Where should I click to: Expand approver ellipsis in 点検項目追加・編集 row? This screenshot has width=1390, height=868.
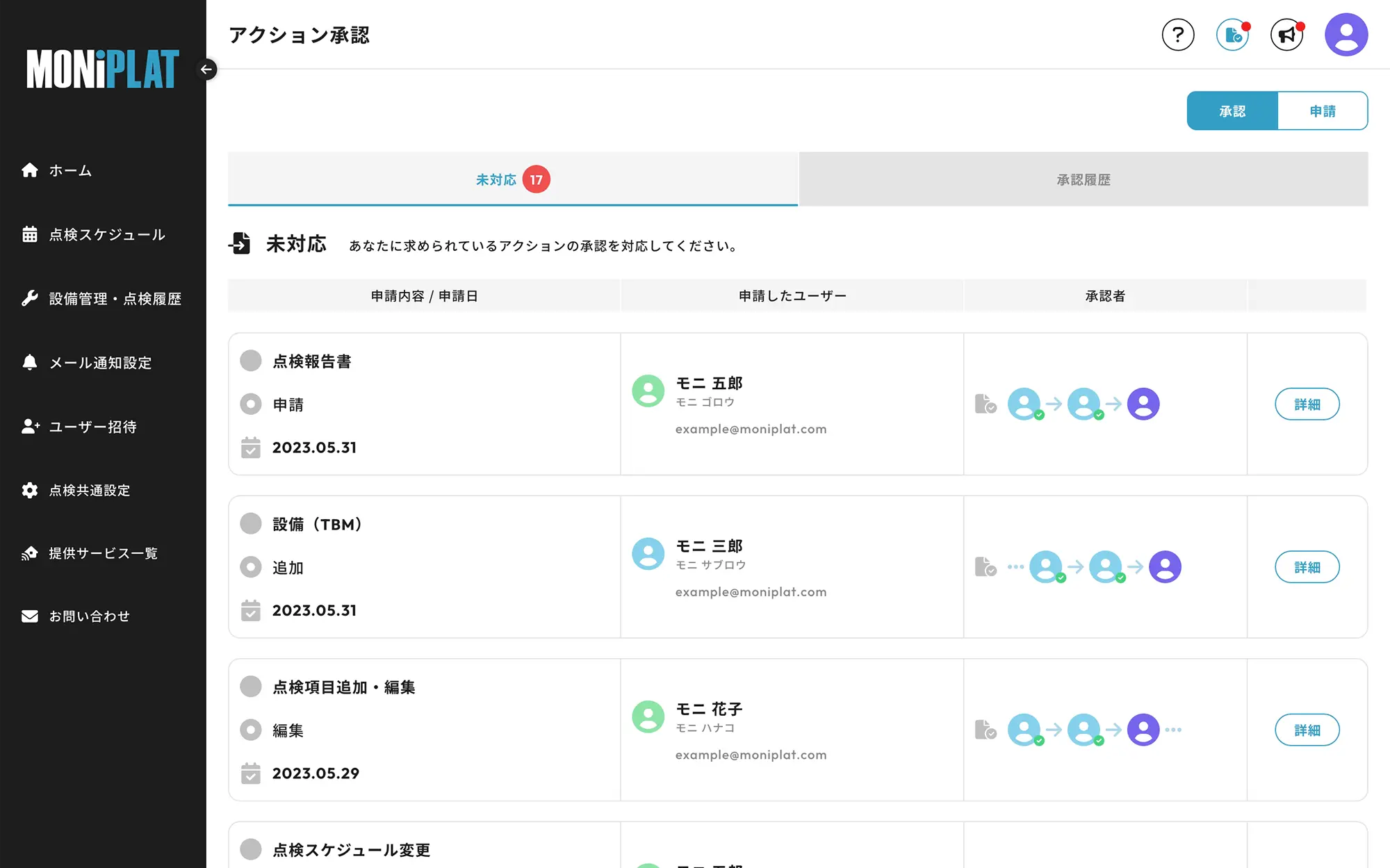click(x=1173, y=730)
